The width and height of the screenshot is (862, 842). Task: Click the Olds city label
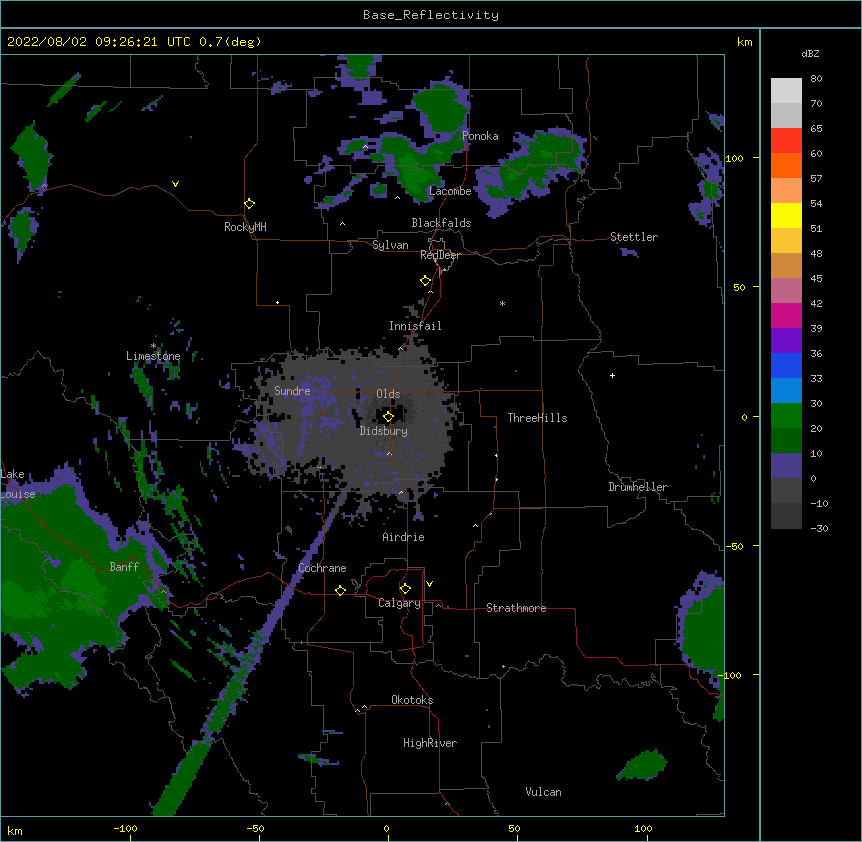tap(388, 394)
